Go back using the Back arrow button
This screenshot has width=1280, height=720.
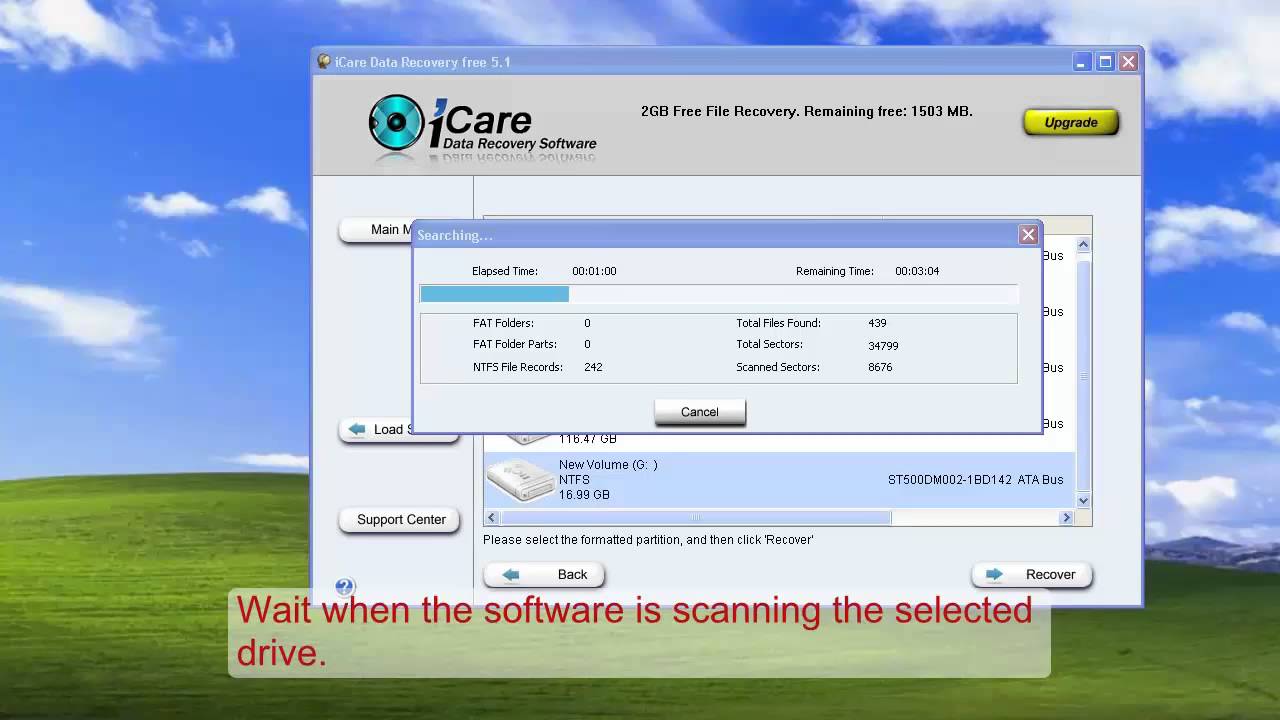pyautogui.click(x=543, y=574)
